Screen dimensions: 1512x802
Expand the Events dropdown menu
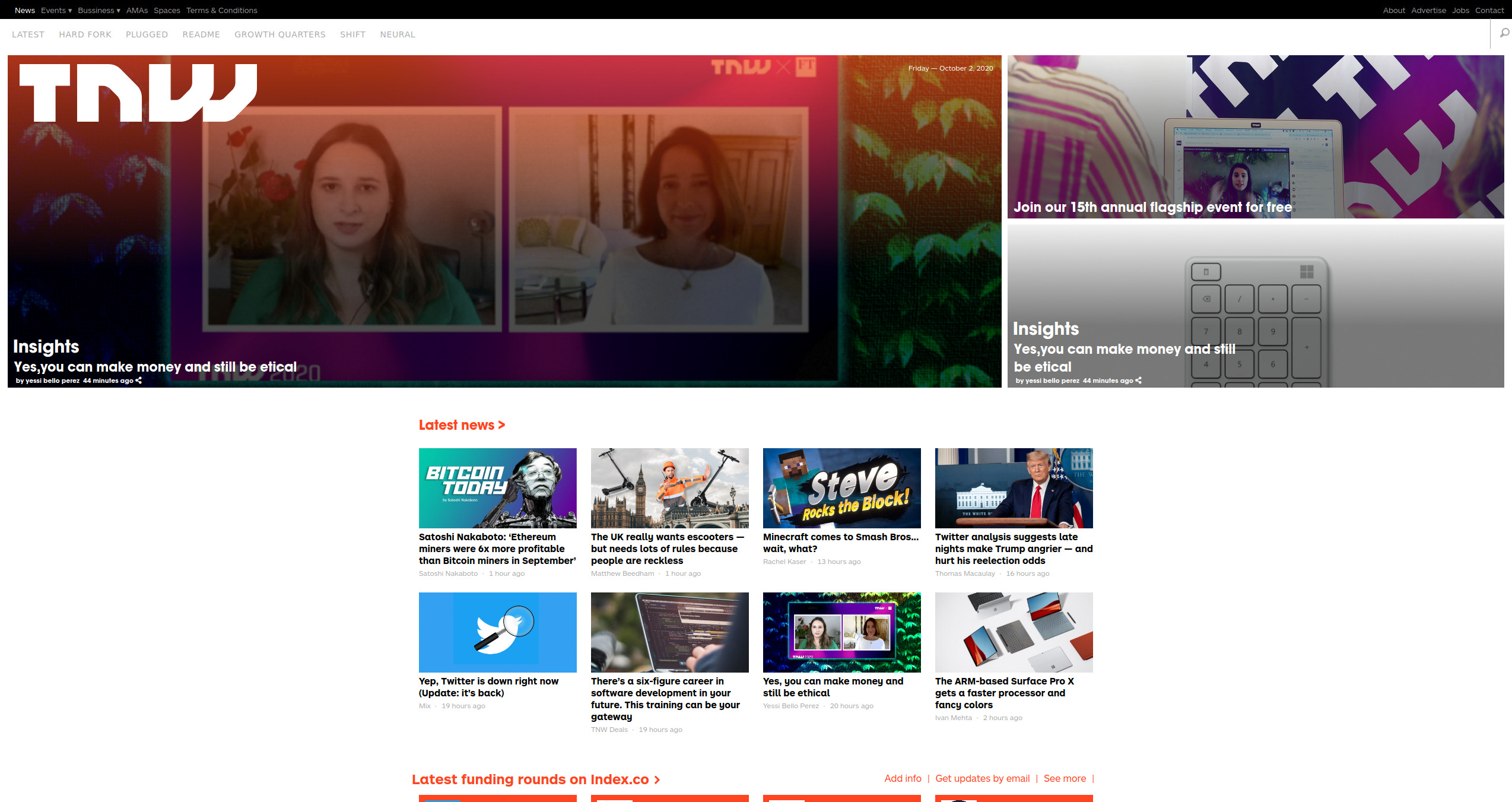pos(56,10)
